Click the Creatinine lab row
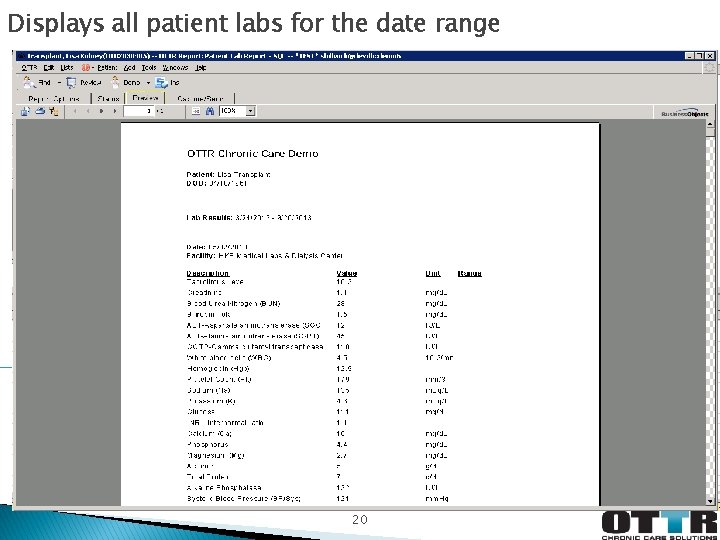 317,292
